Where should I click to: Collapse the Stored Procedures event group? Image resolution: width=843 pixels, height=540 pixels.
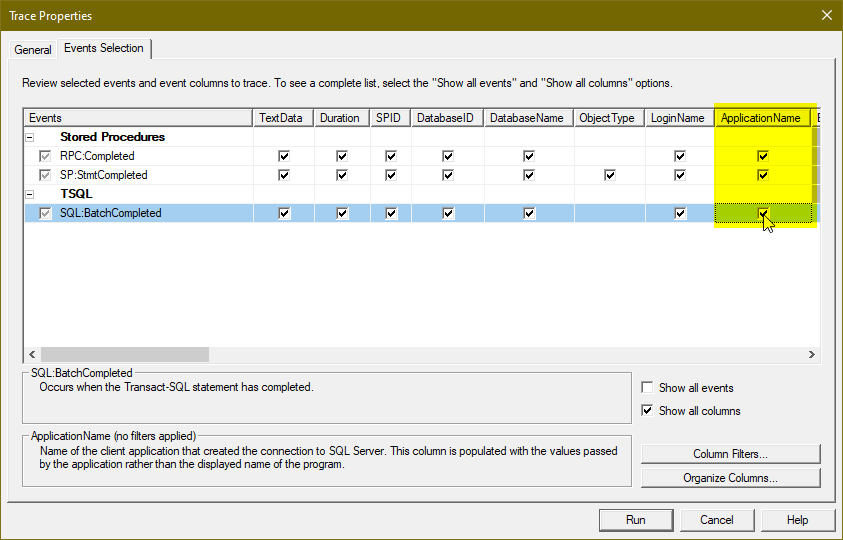(30, 137)
